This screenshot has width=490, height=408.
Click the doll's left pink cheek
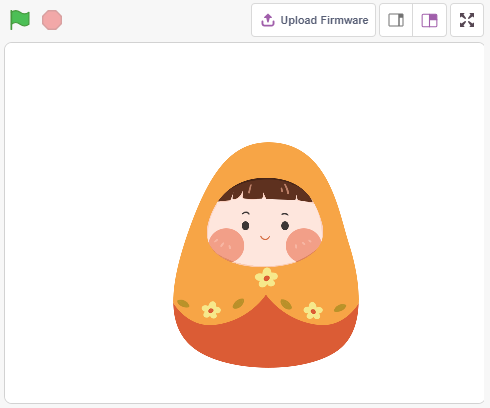click(226, 245)
